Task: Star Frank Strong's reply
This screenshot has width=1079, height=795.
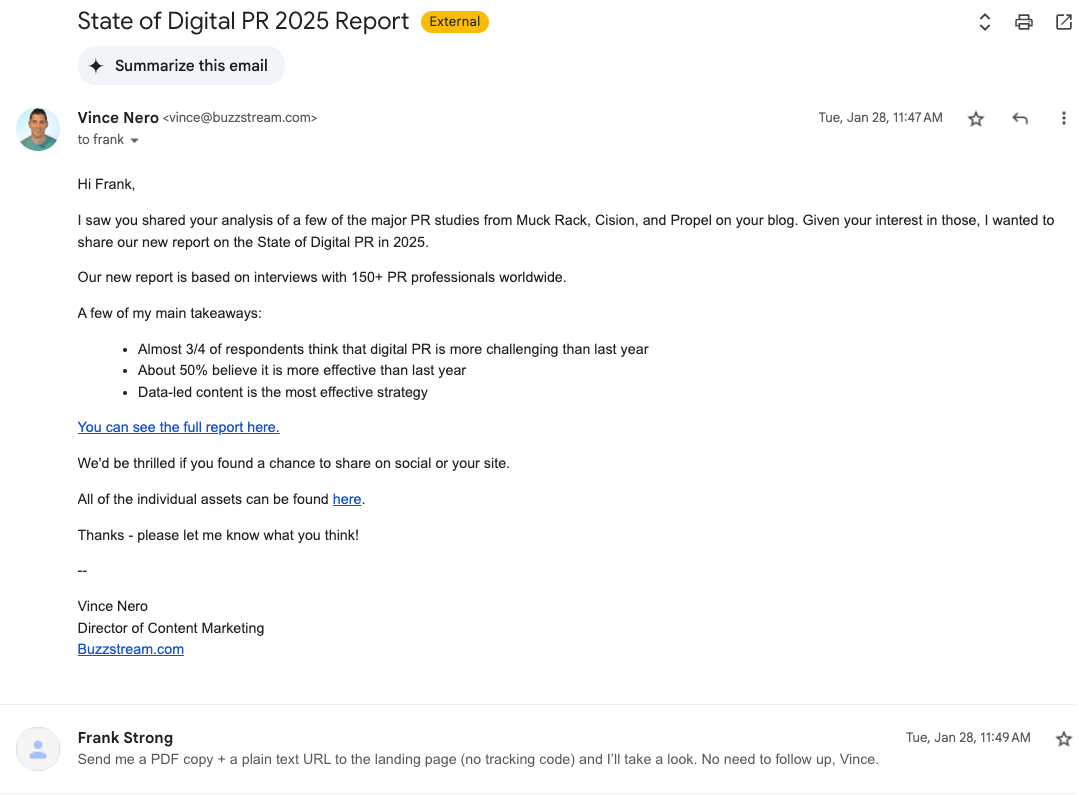Action: pos(1063,739)
